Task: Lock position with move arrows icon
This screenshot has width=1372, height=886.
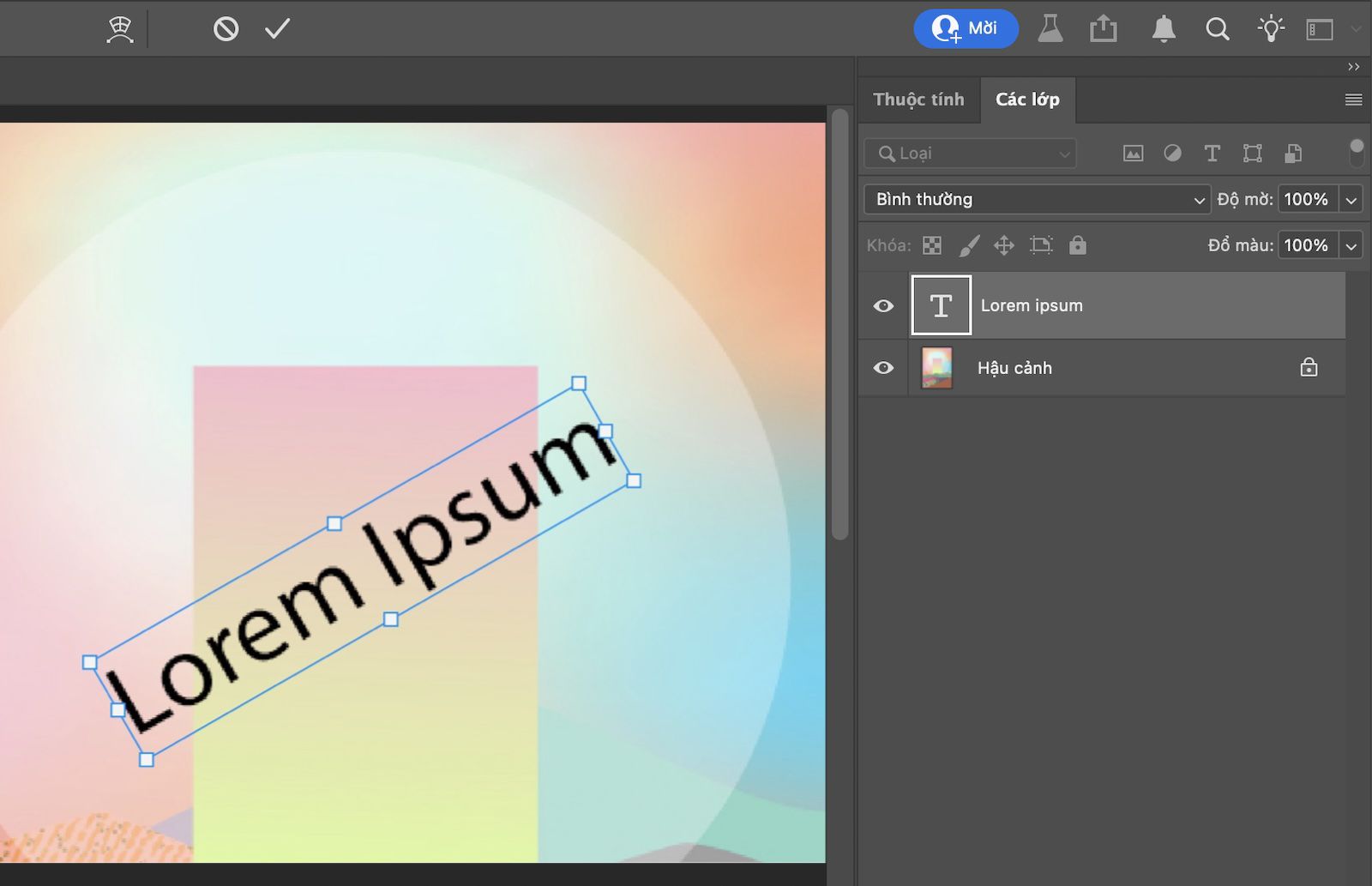Action: click(1004, 245)
